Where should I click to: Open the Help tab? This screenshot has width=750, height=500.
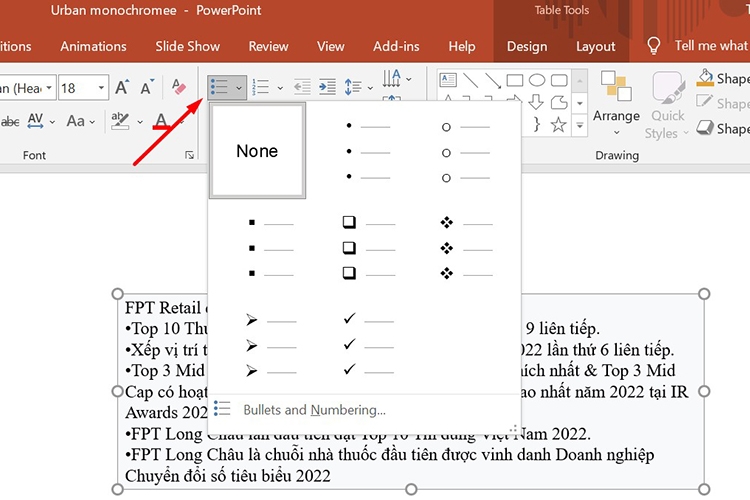point(462,46)
